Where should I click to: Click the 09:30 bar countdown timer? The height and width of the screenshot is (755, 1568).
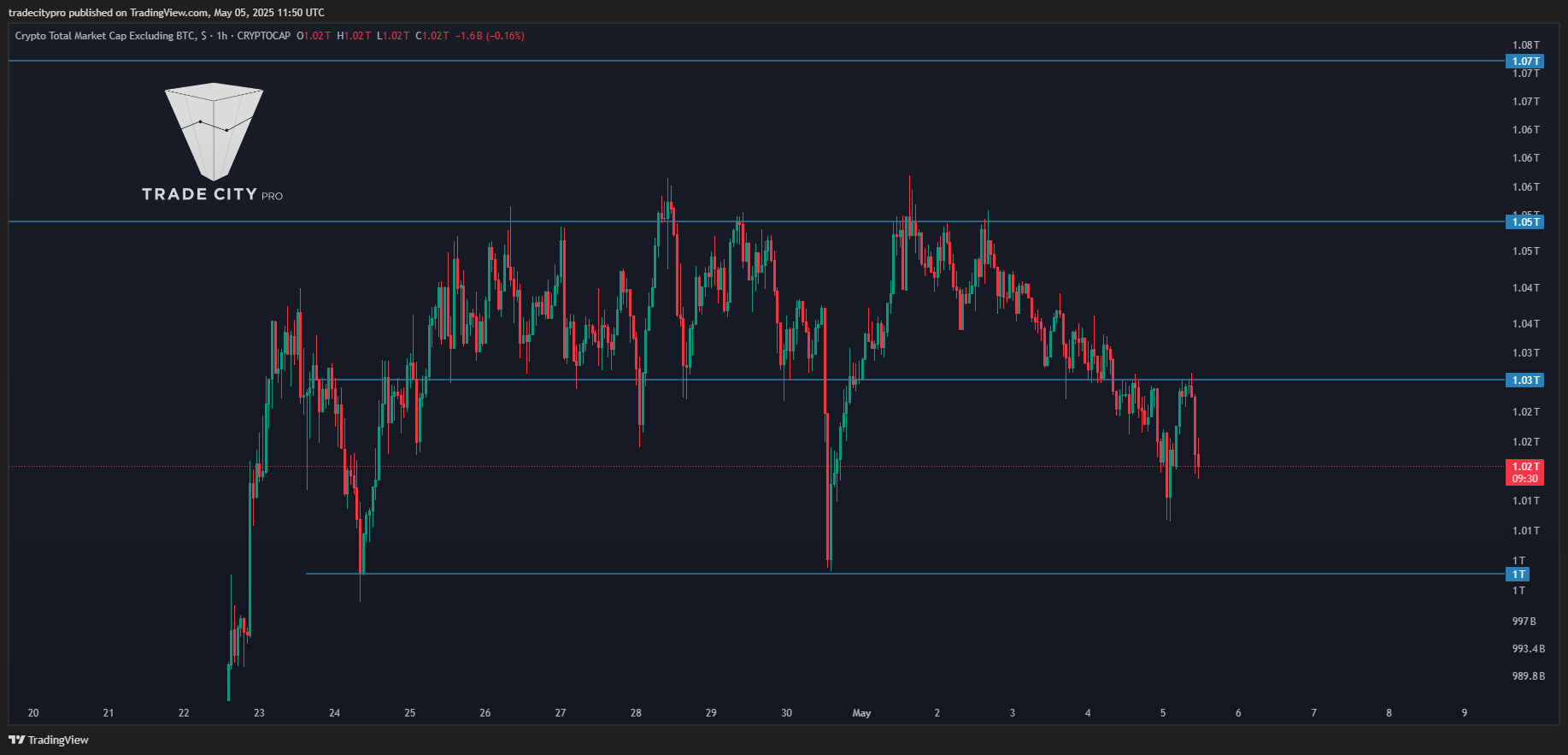click(x=1524, y=479)
